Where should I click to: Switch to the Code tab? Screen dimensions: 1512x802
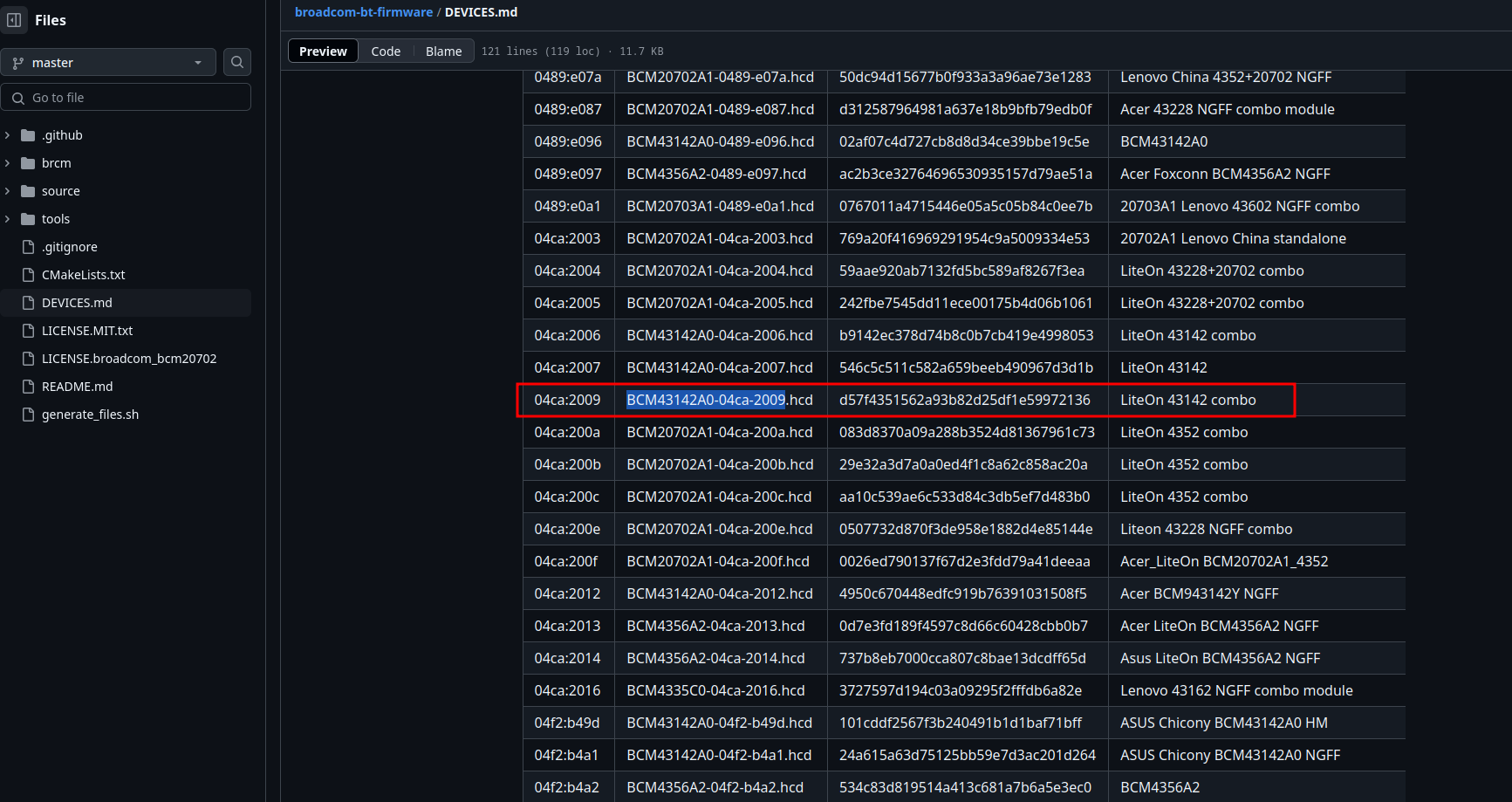[386, 51]
